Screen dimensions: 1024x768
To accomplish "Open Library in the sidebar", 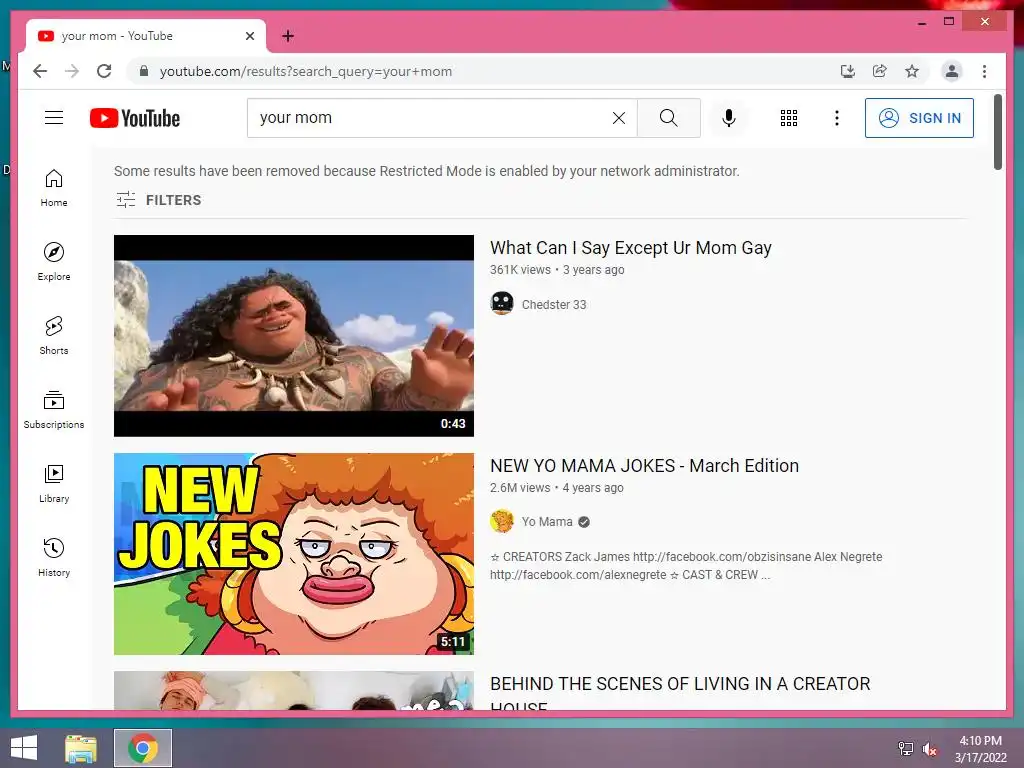I will (x=54, y=483).
